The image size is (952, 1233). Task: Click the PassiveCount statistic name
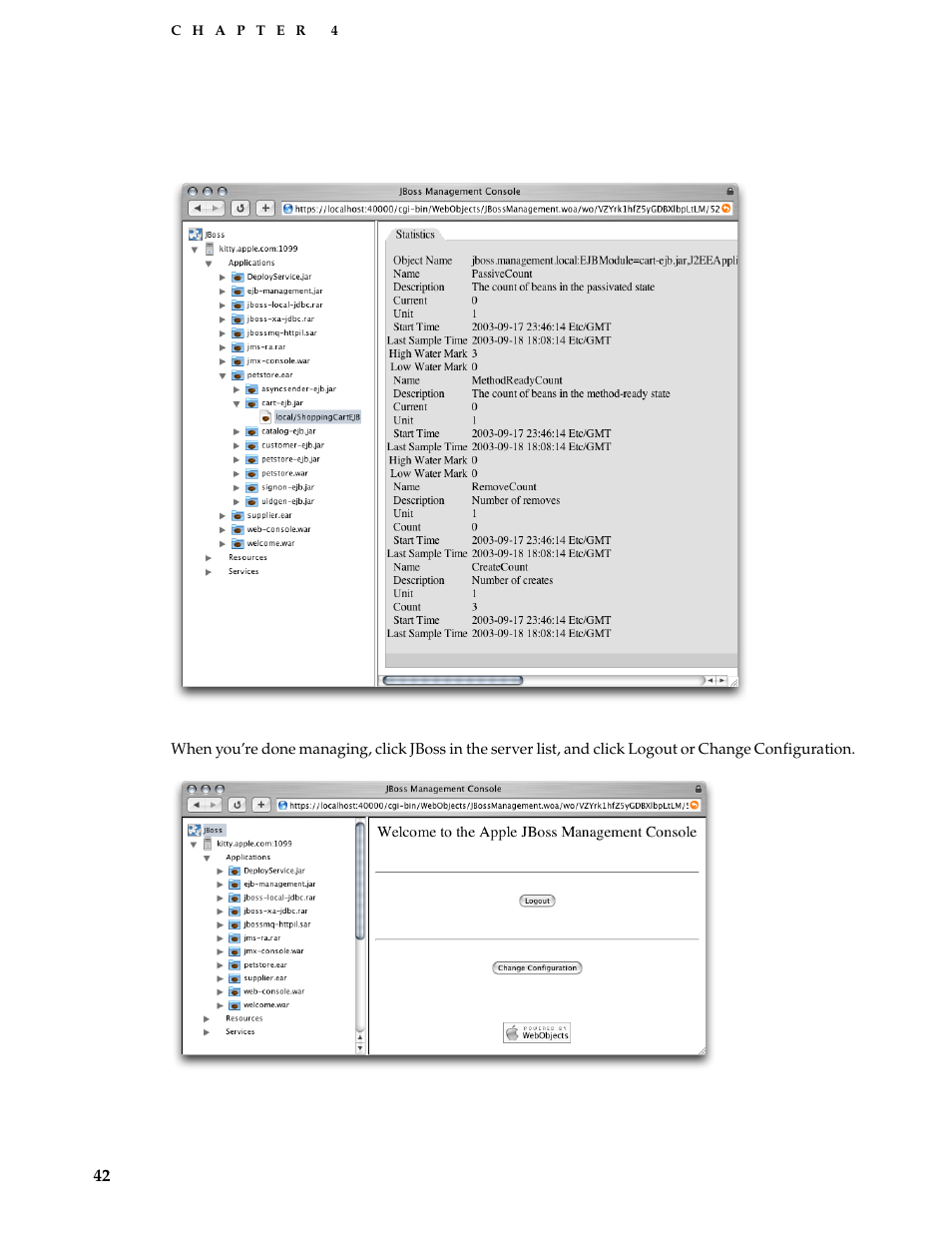pyautogui.click(x=502, y=274)
